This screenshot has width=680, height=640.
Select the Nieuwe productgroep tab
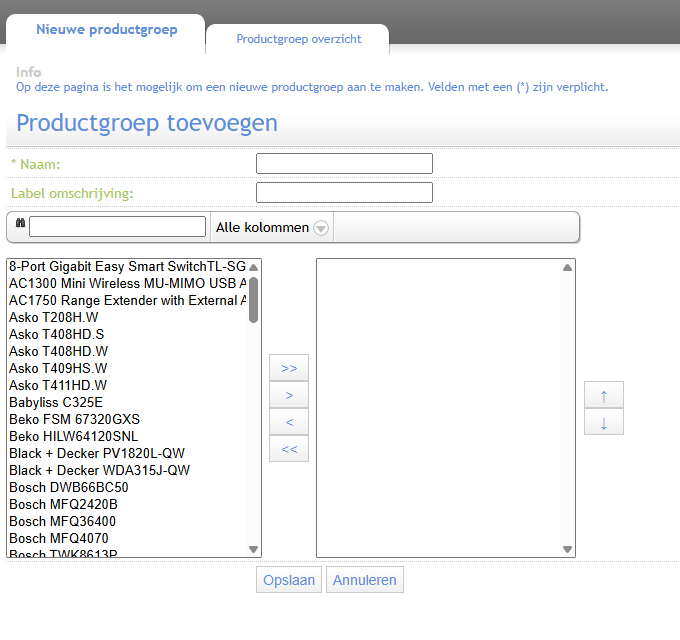click(x=106, y=30)
